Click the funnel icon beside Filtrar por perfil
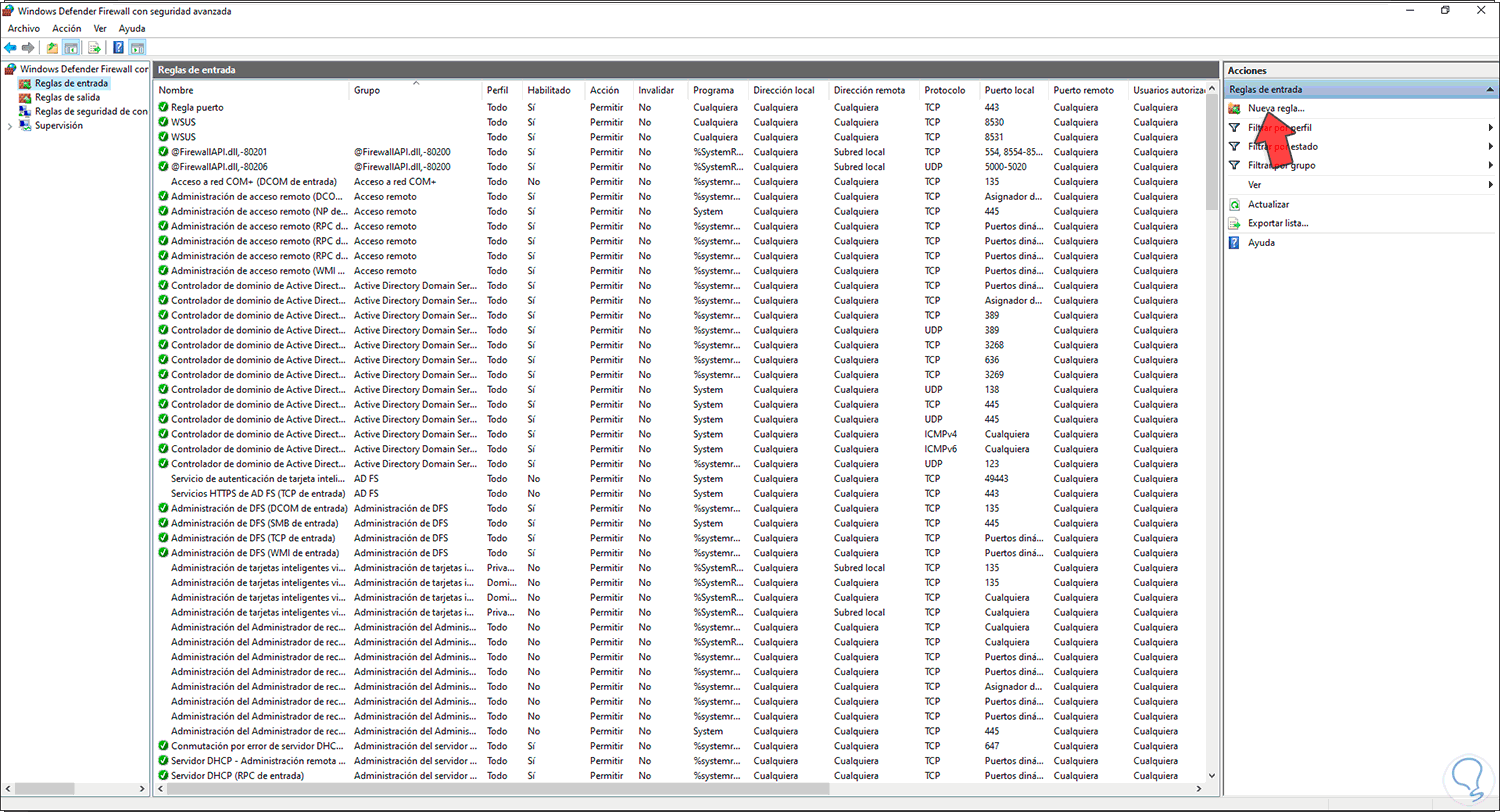 click(x=1235, y=128)
